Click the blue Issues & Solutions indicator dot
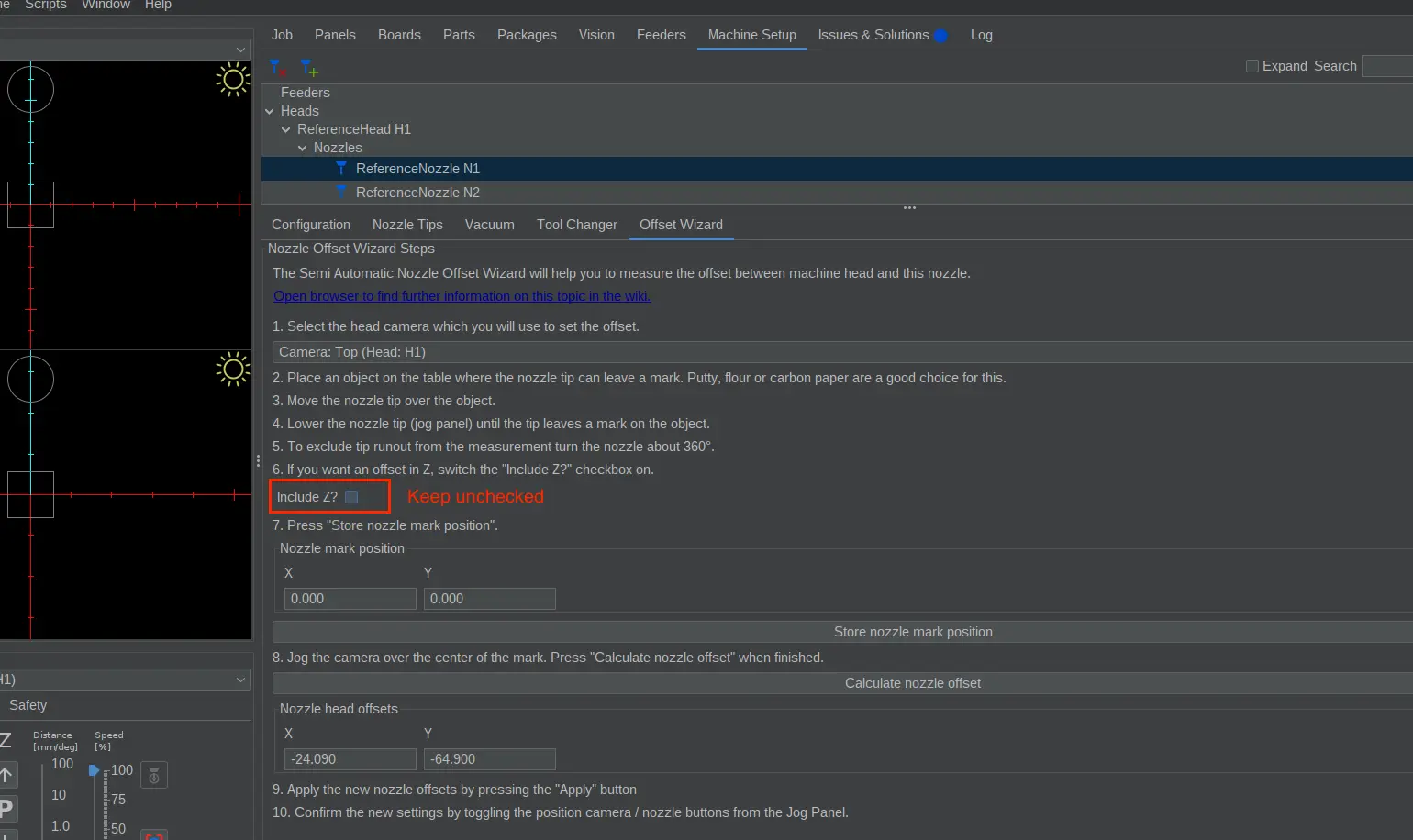The width and height of the screenshot is (1413, 840). (940, 36)
